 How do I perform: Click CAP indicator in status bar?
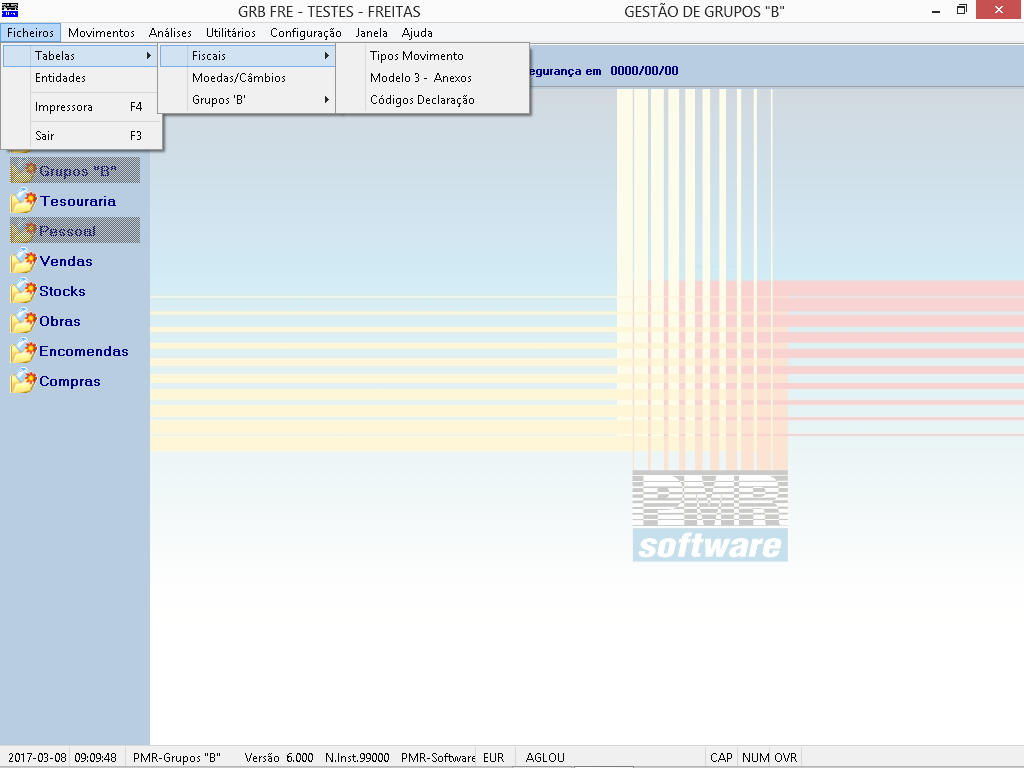click(x=721, y=758)
